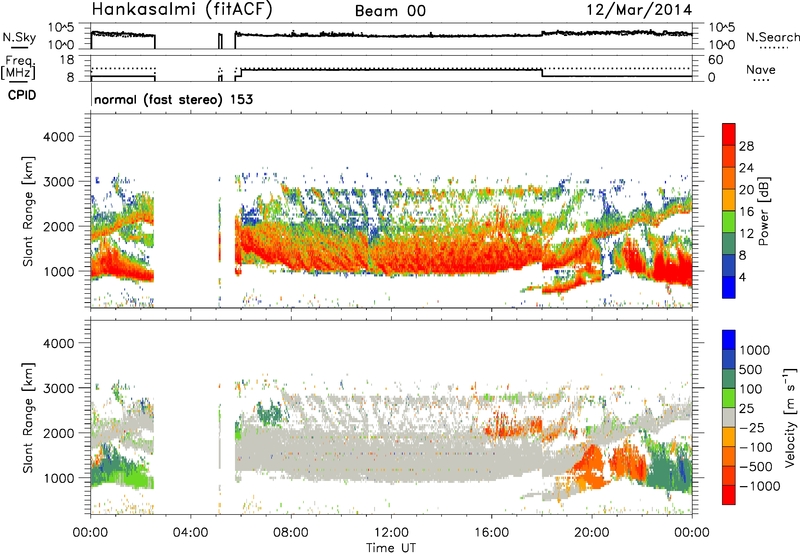
Task: Click the power panel 'Slant Range [km]' label
Action: tap(29, 211)
